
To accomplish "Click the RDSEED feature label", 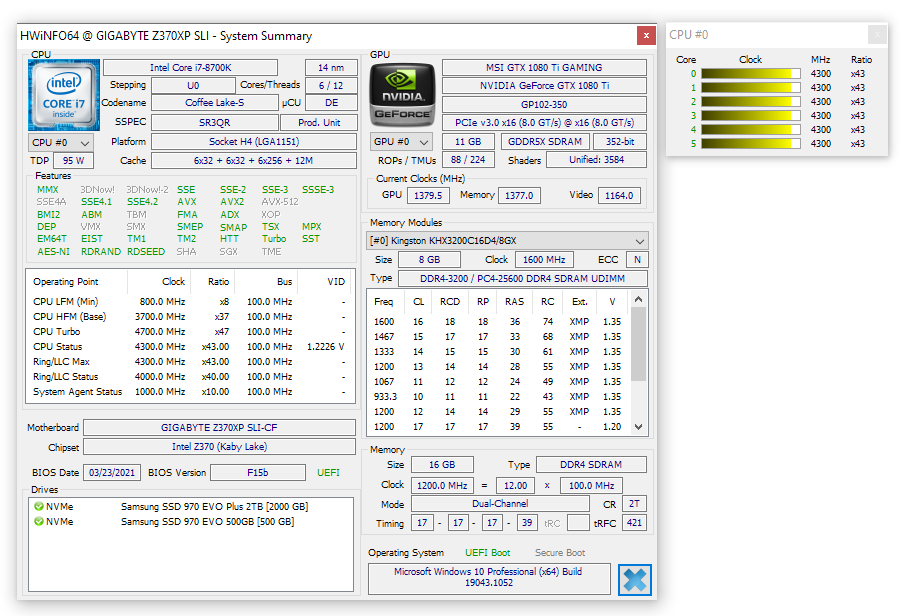I will pyautogui.click(x=146, y=252).
